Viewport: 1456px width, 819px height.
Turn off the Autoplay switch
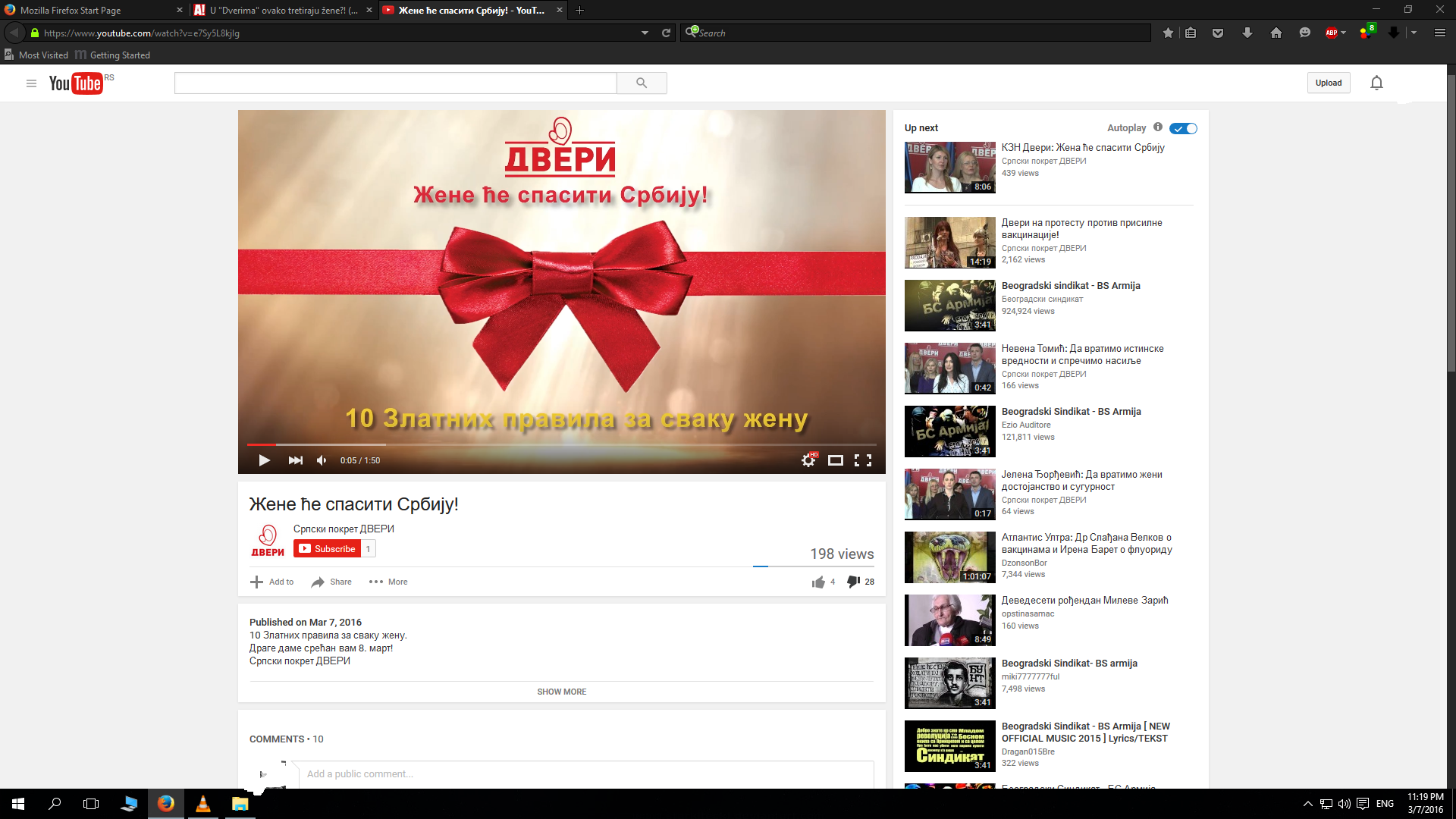click(1183, 128)
